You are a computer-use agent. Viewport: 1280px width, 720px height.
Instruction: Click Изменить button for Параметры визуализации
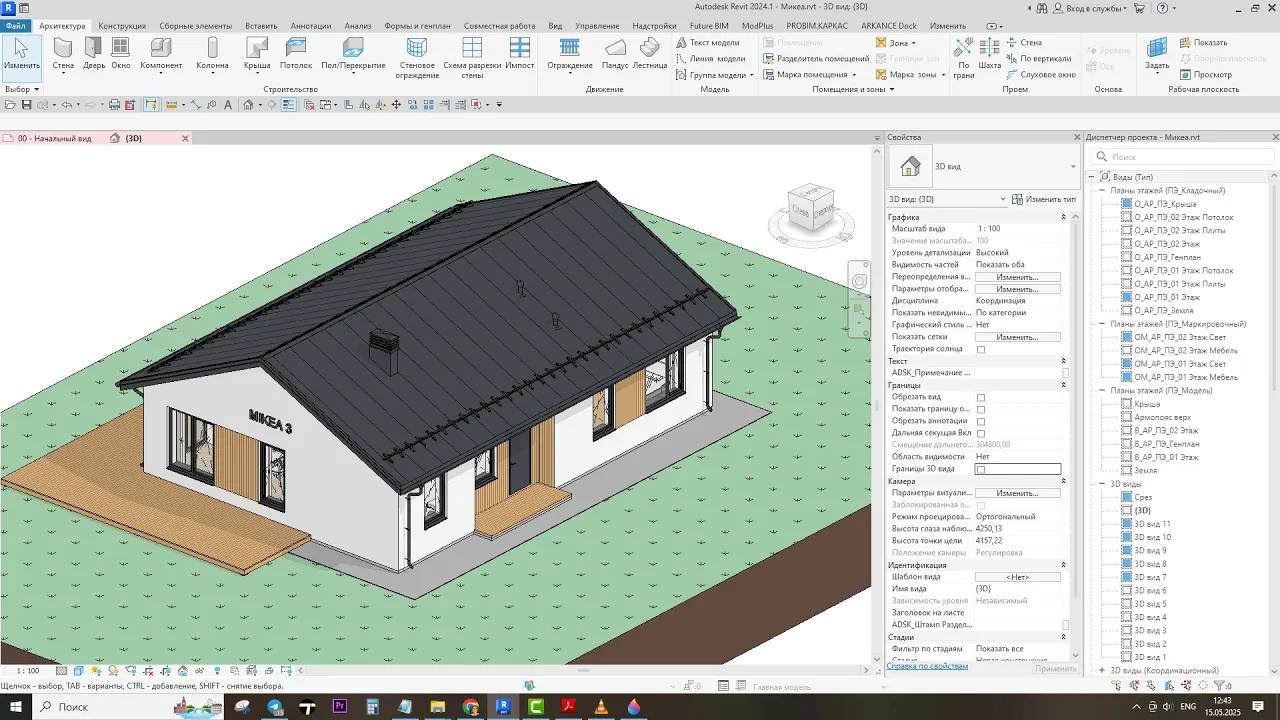[1017, 494]
